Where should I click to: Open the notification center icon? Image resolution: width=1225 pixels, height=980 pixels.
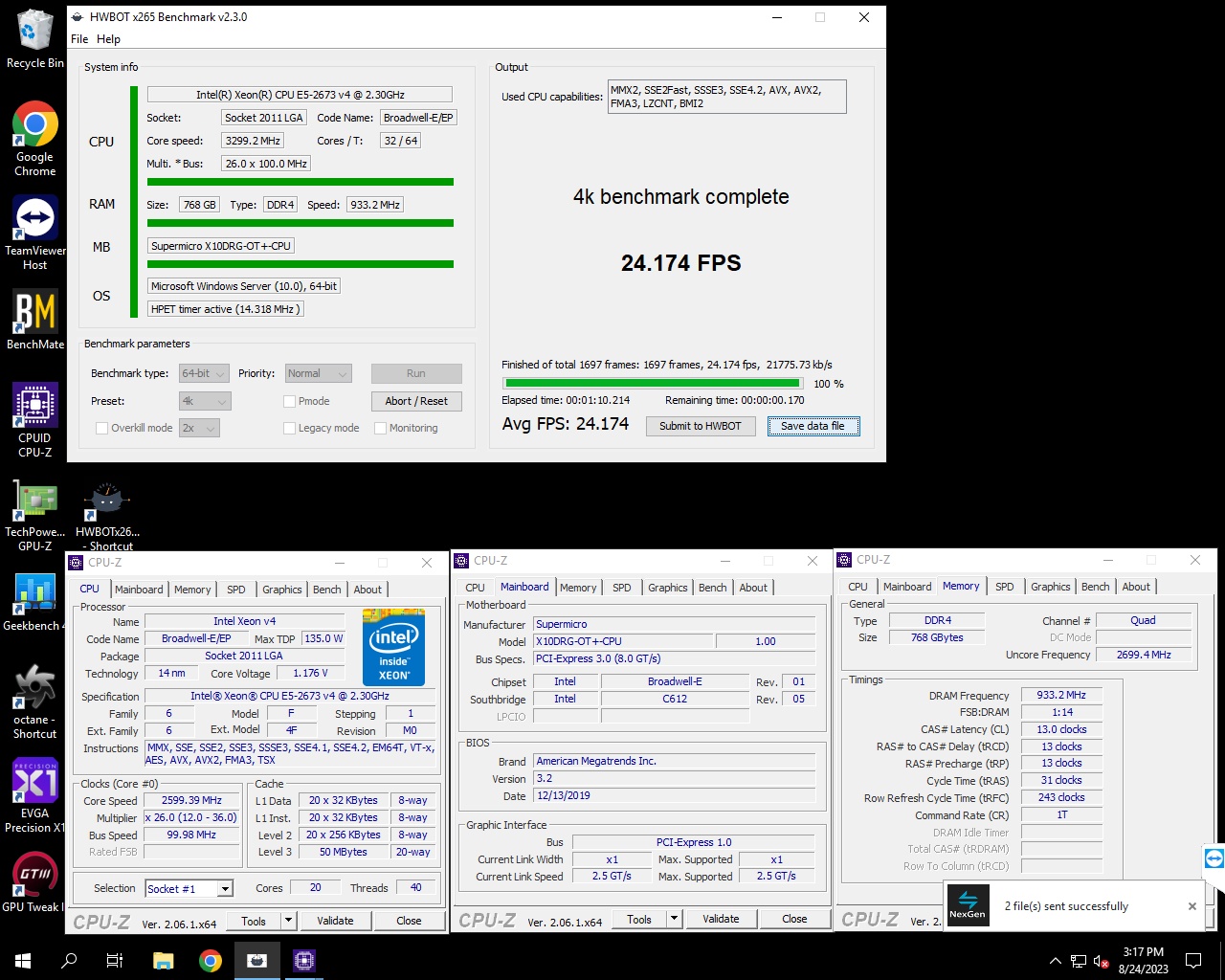pos(1193,961)
